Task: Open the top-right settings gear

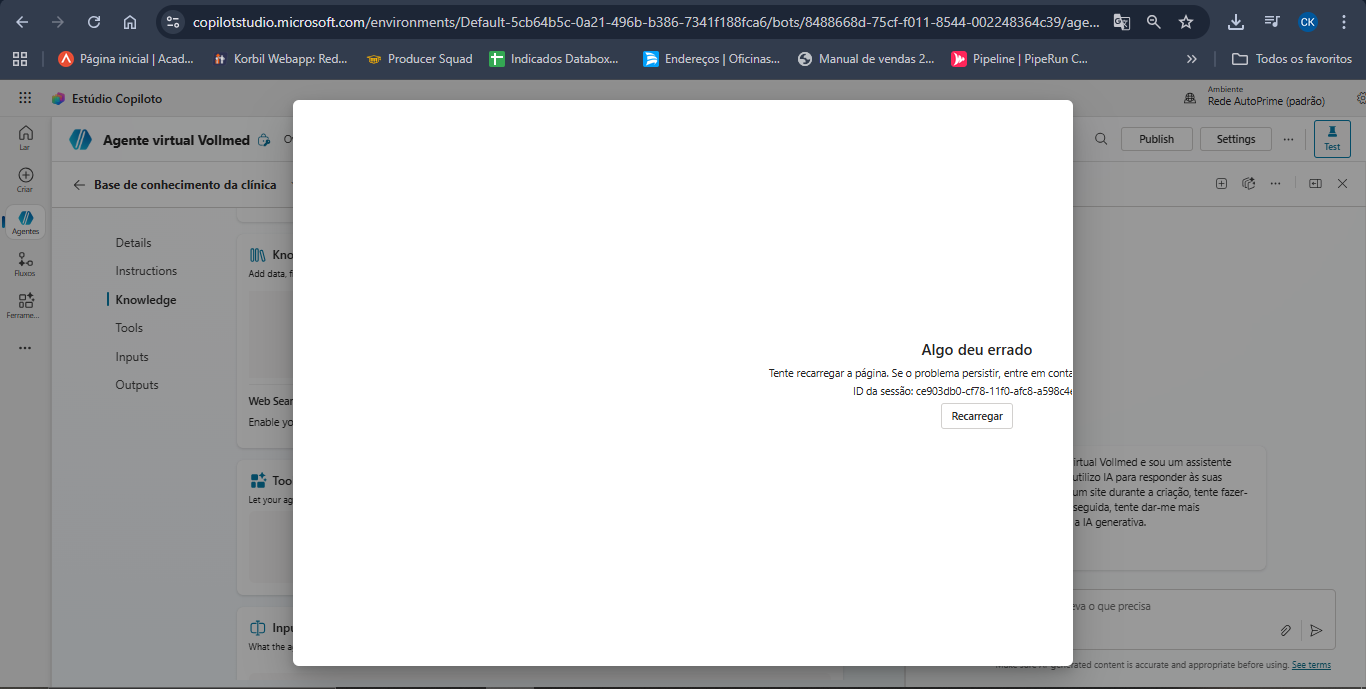Action: pyautogui.click(x=1361, y=99)
